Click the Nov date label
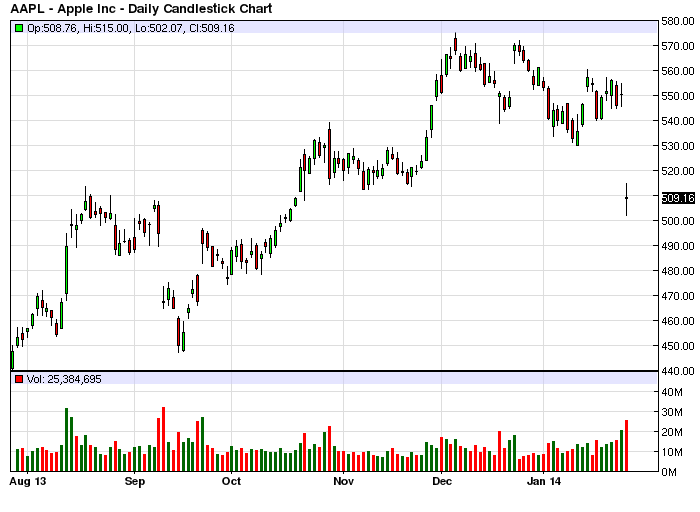This screenshot has width=700, height=512. click(x=344, y=481)
